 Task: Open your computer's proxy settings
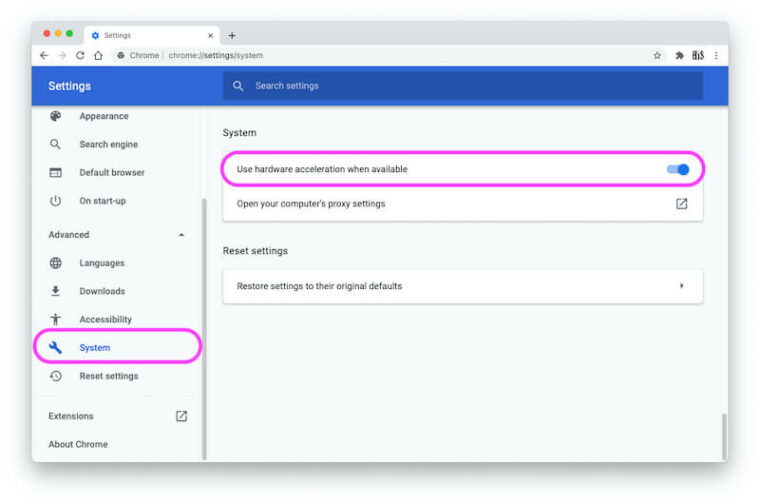pyautogui.click(x=311, y=204)
